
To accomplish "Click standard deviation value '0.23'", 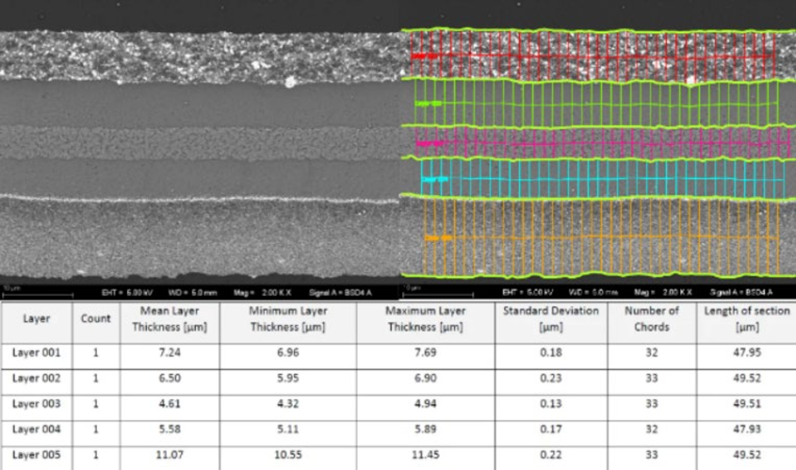I will pos(551,378).
